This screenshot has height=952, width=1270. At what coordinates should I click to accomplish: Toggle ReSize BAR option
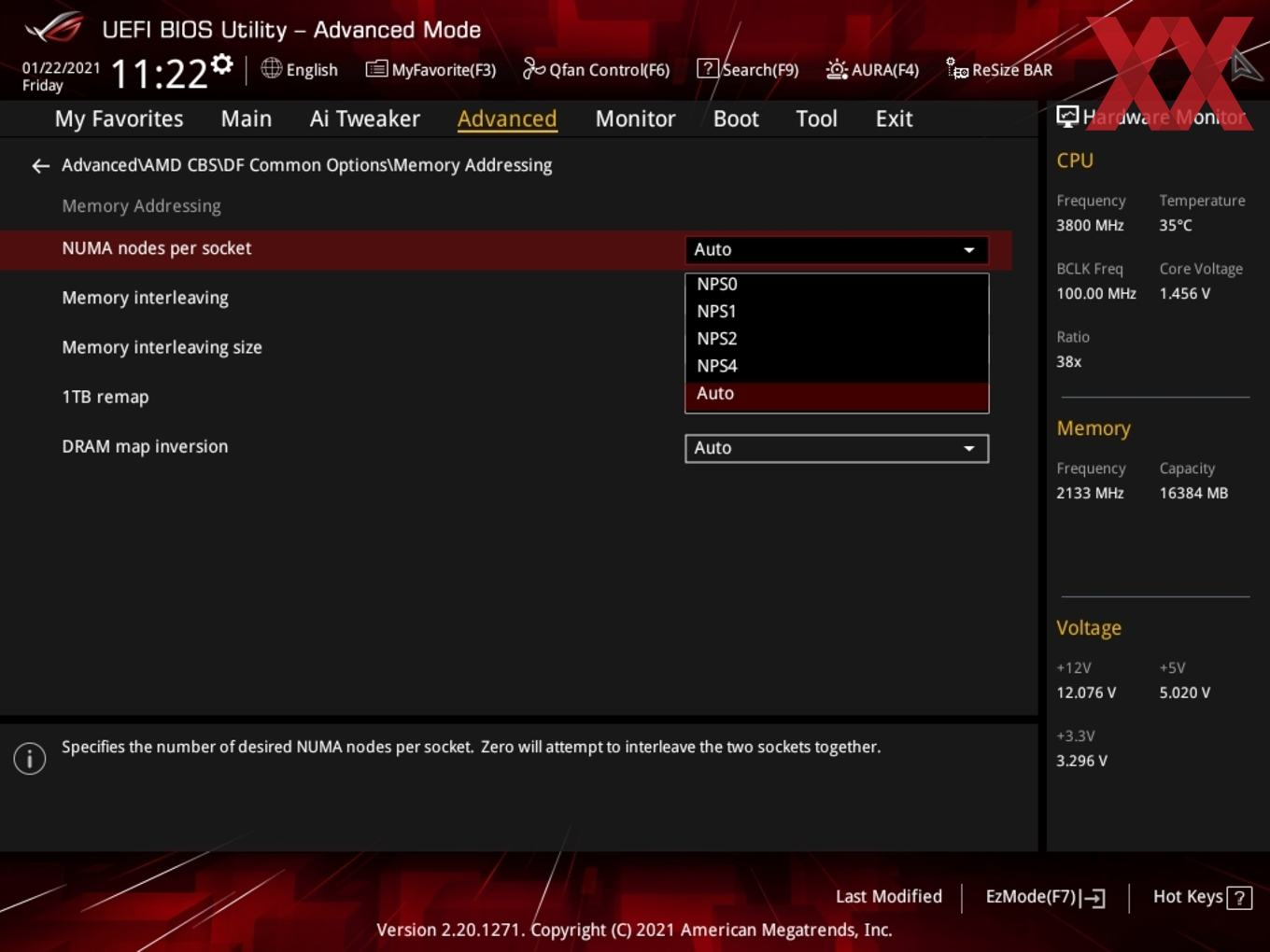click(x=999, y=69)
